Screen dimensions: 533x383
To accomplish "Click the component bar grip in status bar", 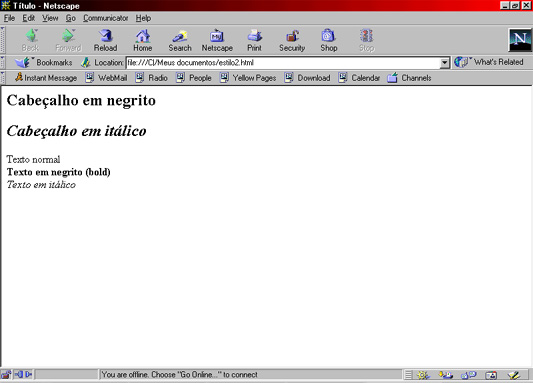I will [x=408, y=375].
